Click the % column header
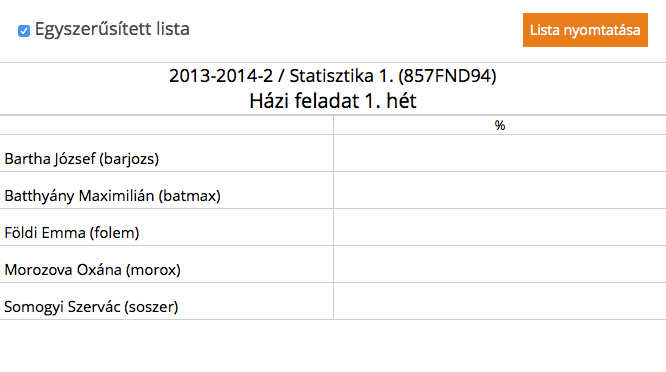 [500, 125]
